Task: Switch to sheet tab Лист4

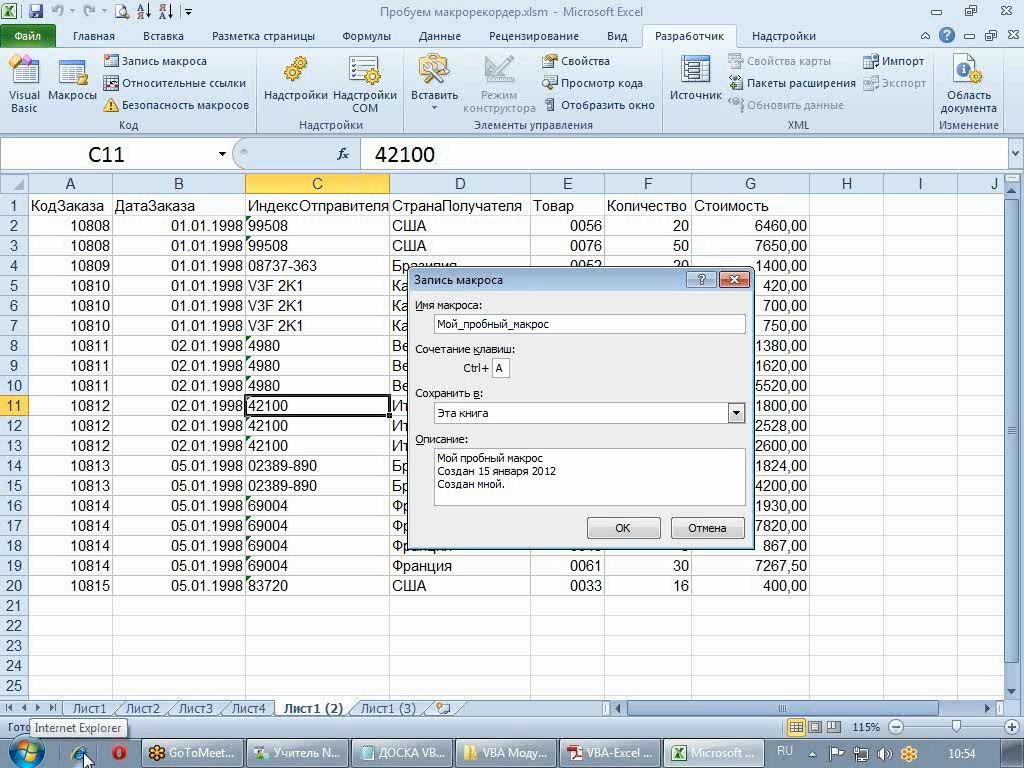Action: pyautogui.click(x=248, y=708)
